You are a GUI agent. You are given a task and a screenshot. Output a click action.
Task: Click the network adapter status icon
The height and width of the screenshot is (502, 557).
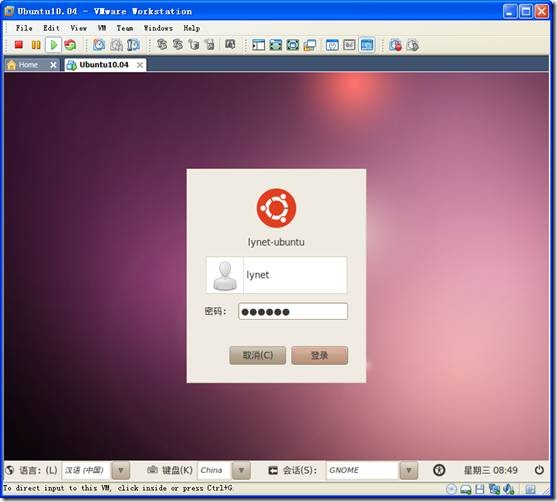494,489
